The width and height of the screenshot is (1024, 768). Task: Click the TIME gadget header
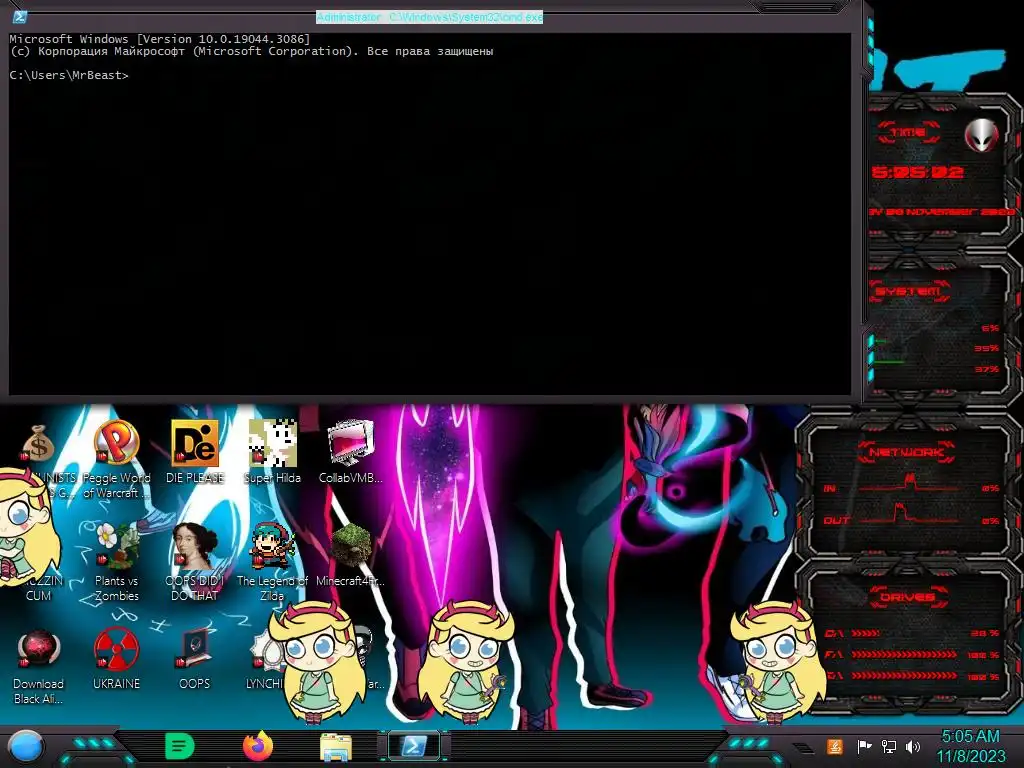click(908, 132)
